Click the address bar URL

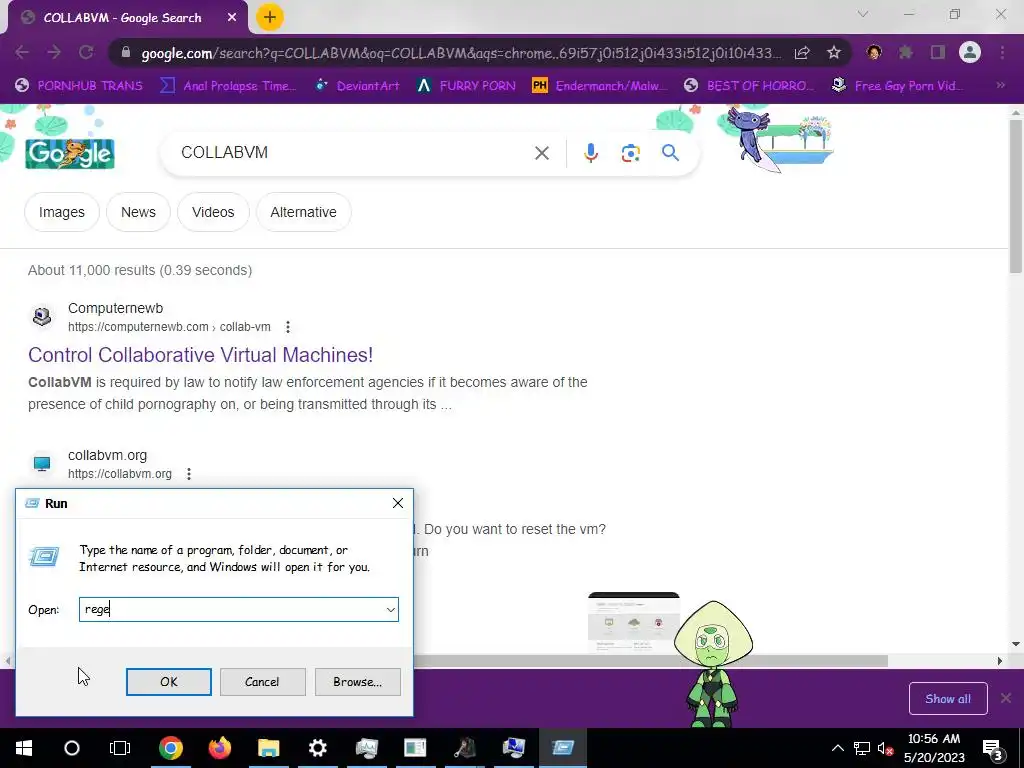(460, 53)
